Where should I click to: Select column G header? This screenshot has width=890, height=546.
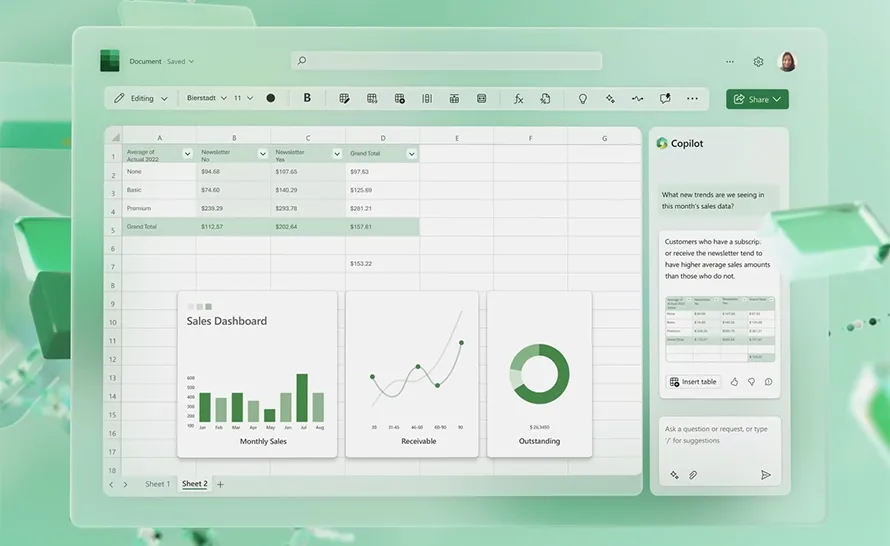(x=604, y=138)
